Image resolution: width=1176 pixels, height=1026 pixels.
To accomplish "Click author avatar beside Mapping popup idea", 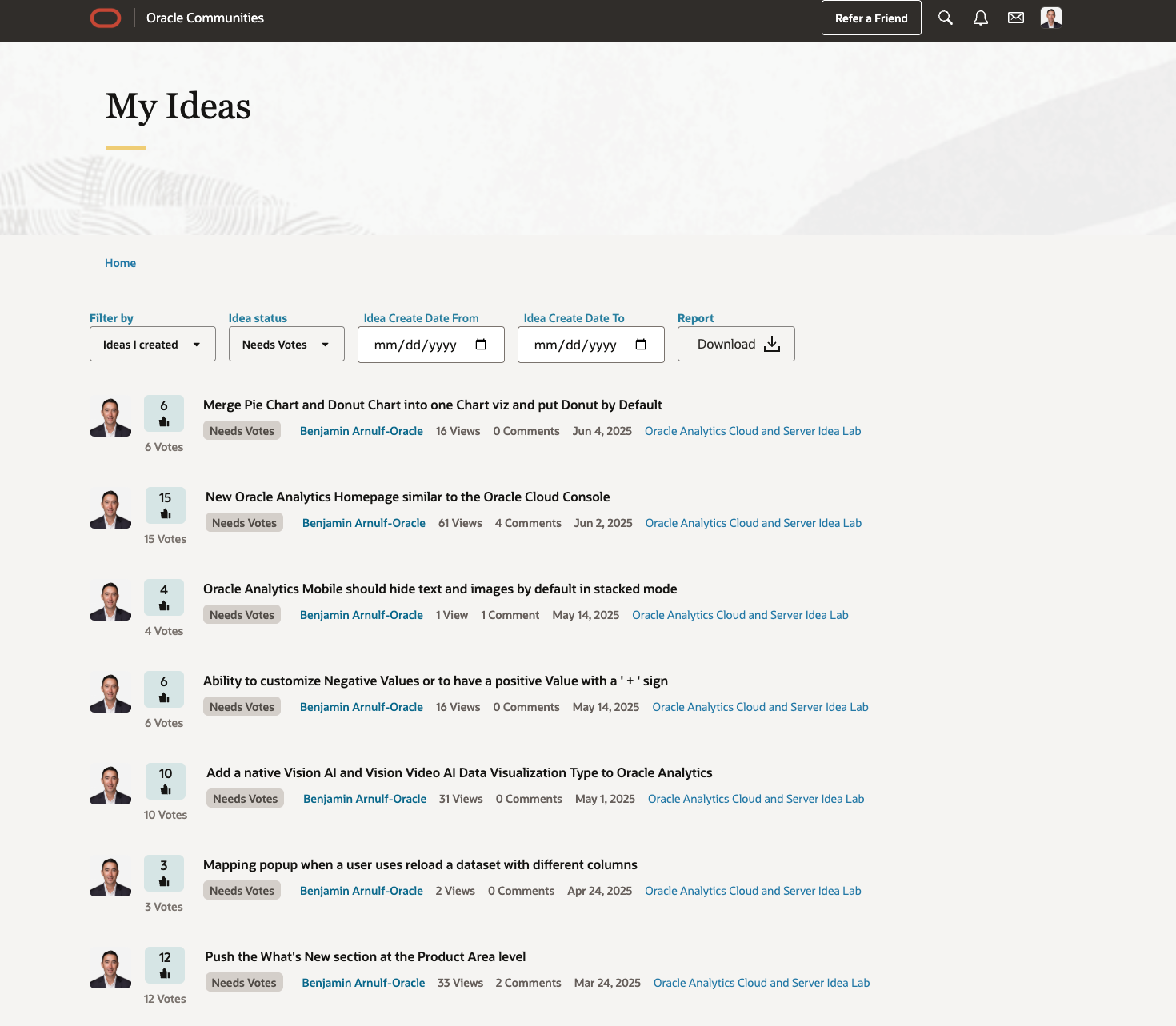I will (x=110, y=876).
